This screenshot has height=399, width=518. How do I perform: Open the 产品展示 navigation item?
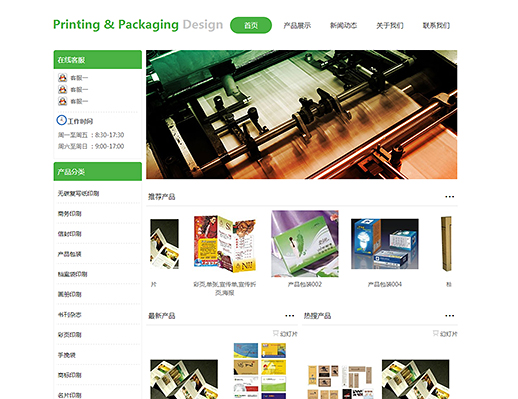[x=297, y=25]
